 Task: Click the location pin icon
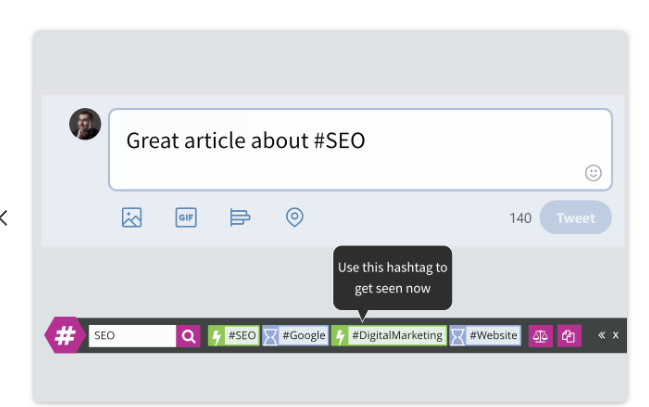pyautogui.click(x=294, y=217)
